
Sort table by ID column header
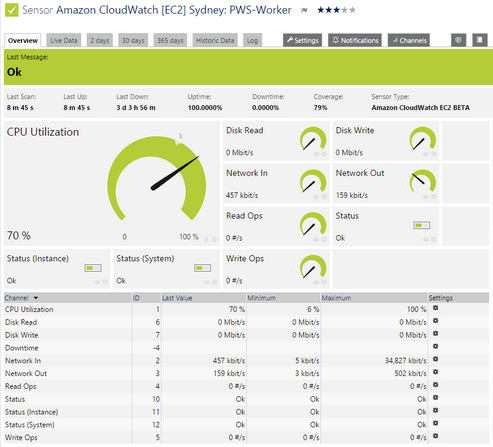[136, 298]
